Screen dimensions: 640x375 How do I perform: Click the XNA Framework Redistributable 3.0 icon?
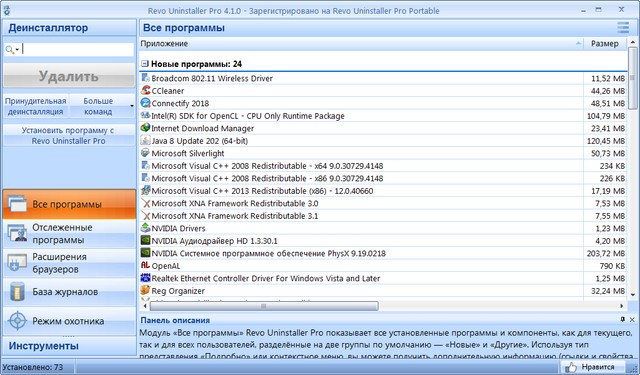point(145,203)
